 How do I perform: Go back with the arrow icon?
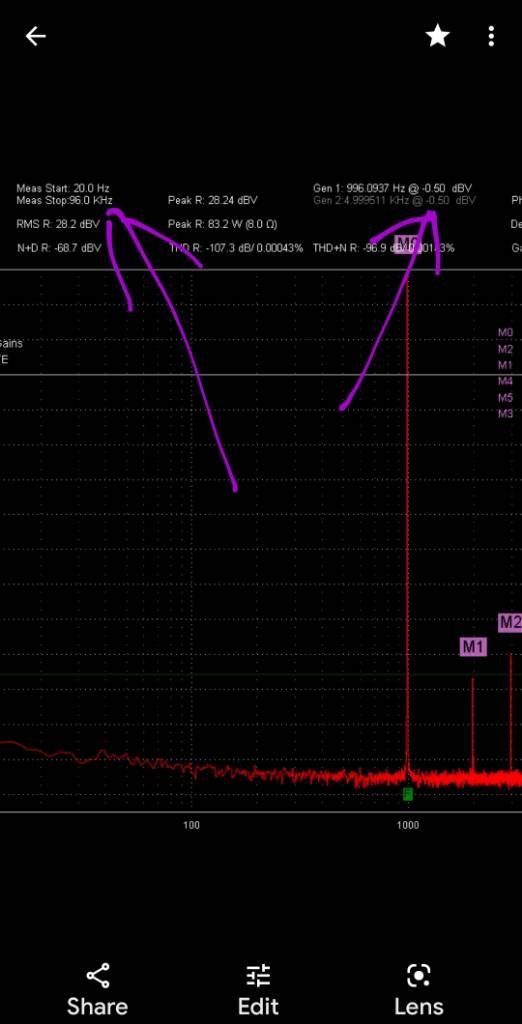(x=35, y=37)
